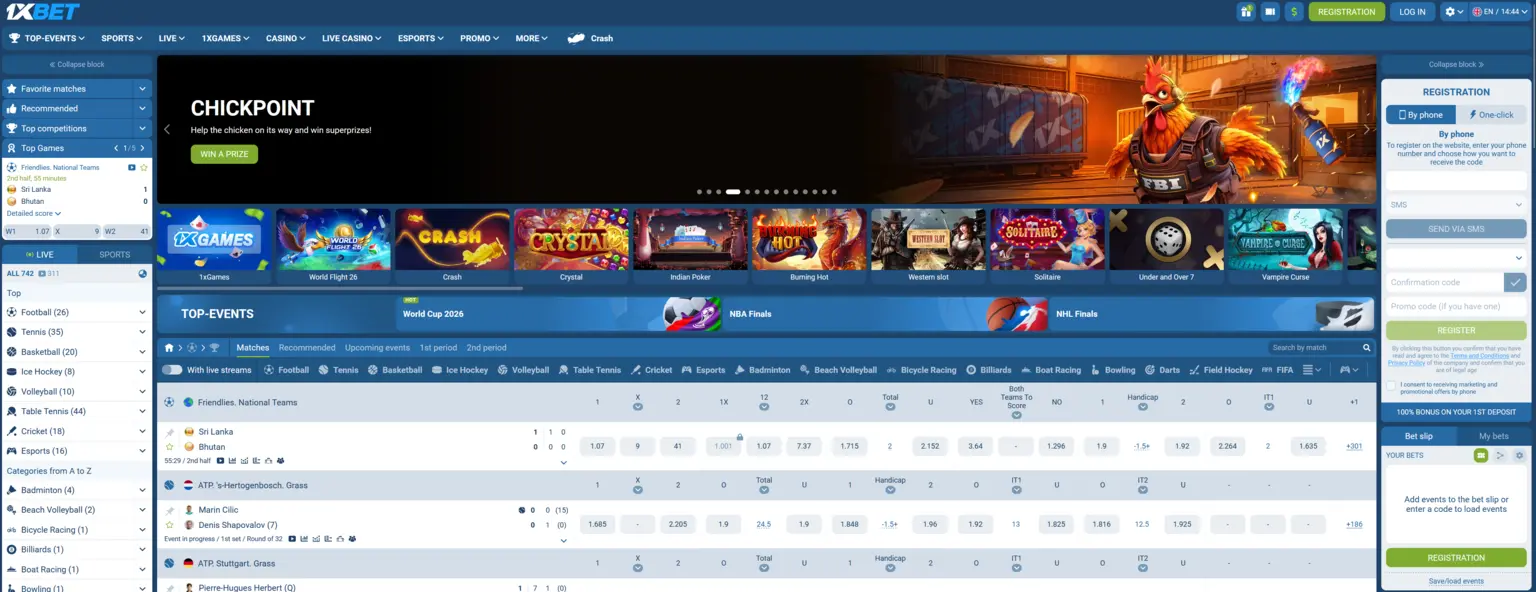Image resolution: width=1536 pixels, height=592 pixels.
Task: Filter matches by Bowling in sport bar
Action: (1112, 370)
